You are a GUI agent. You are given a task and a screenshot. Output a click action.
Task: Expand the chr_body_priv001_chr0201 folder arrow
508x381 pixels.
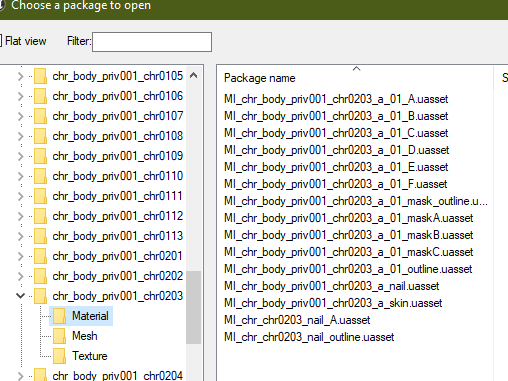click(x=21, y=256)
